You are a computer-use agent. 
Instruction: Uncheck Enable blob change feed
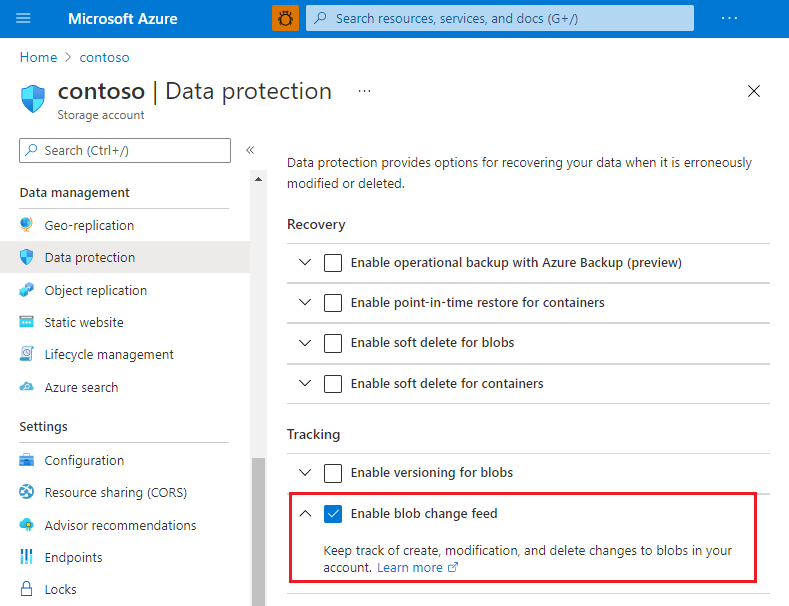point(333,514)
